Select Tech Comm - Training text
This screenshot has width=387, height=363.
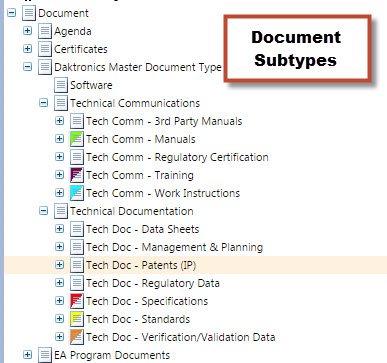pyautogui.click(x=140, y=176)
